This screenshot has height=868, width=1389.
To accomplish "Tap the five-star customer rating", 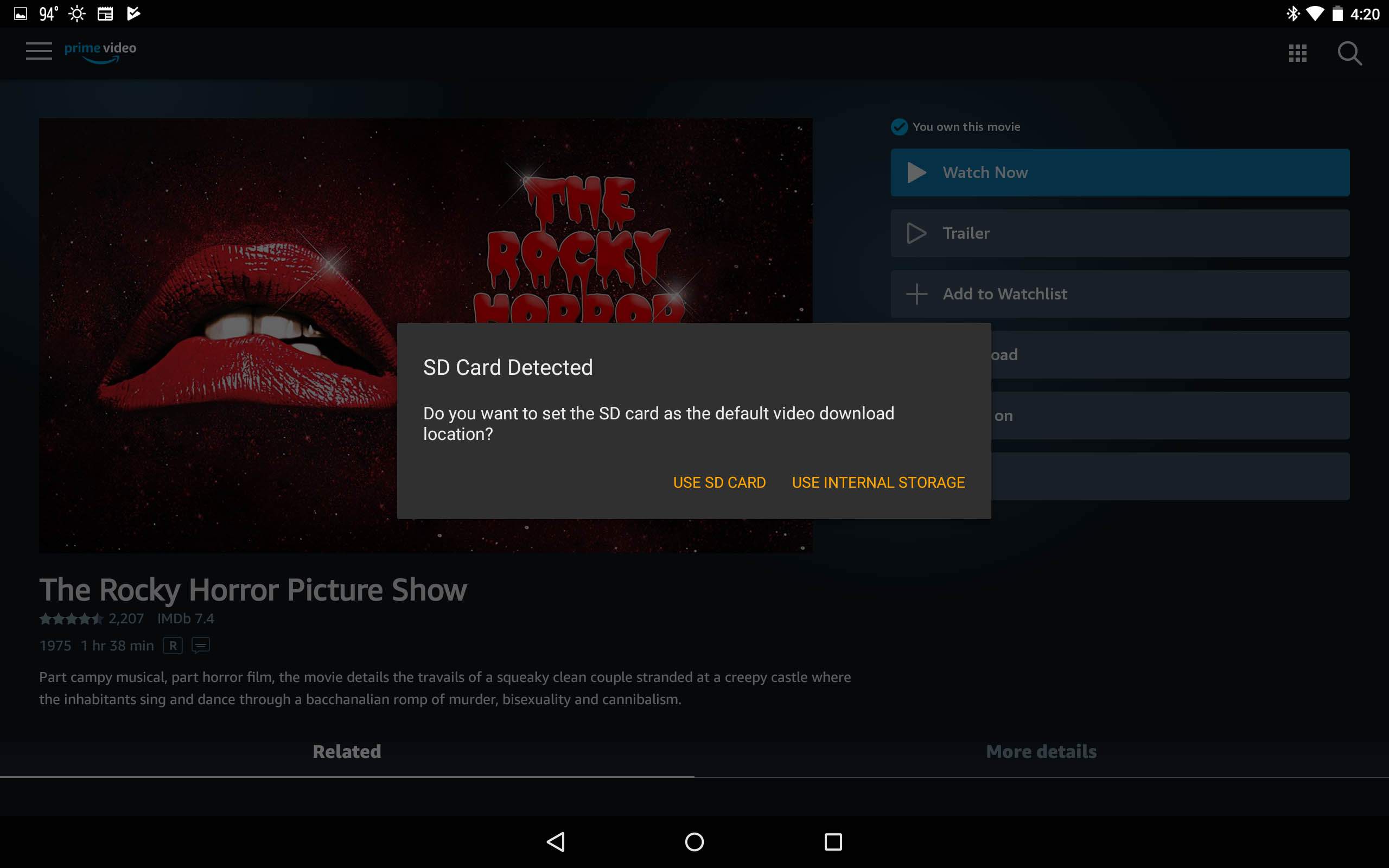I will 71,619.
